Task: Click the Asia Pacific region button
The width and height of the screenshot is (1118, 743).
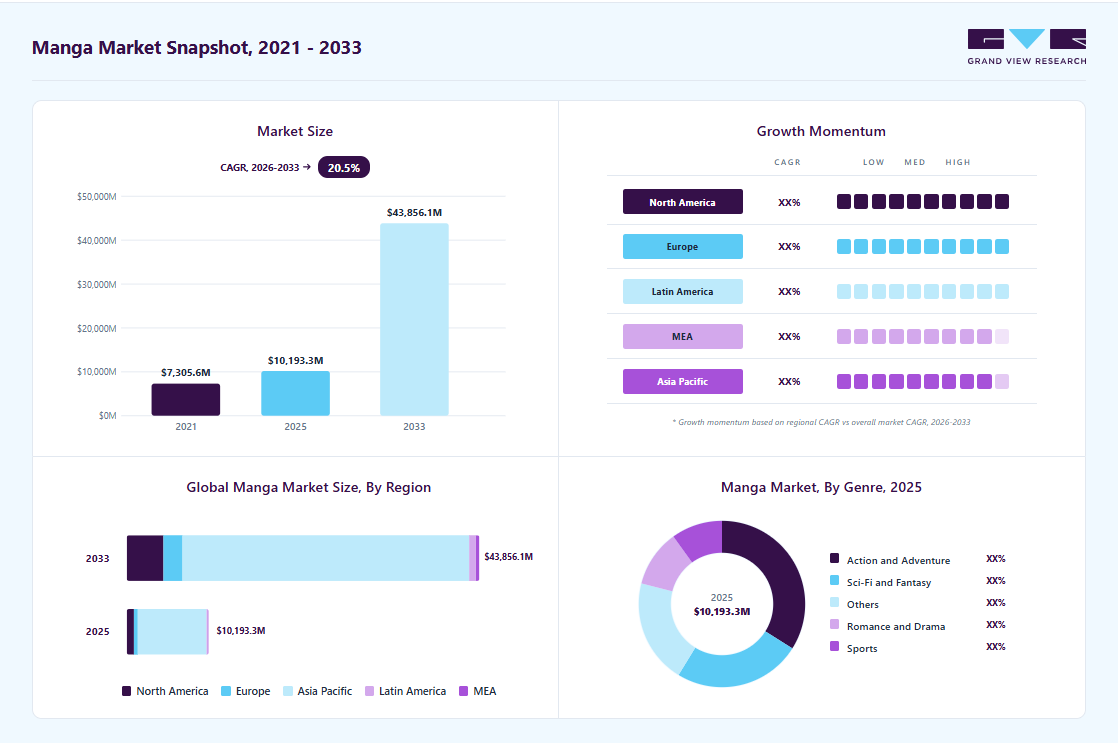Action: [x=682, y=381]
